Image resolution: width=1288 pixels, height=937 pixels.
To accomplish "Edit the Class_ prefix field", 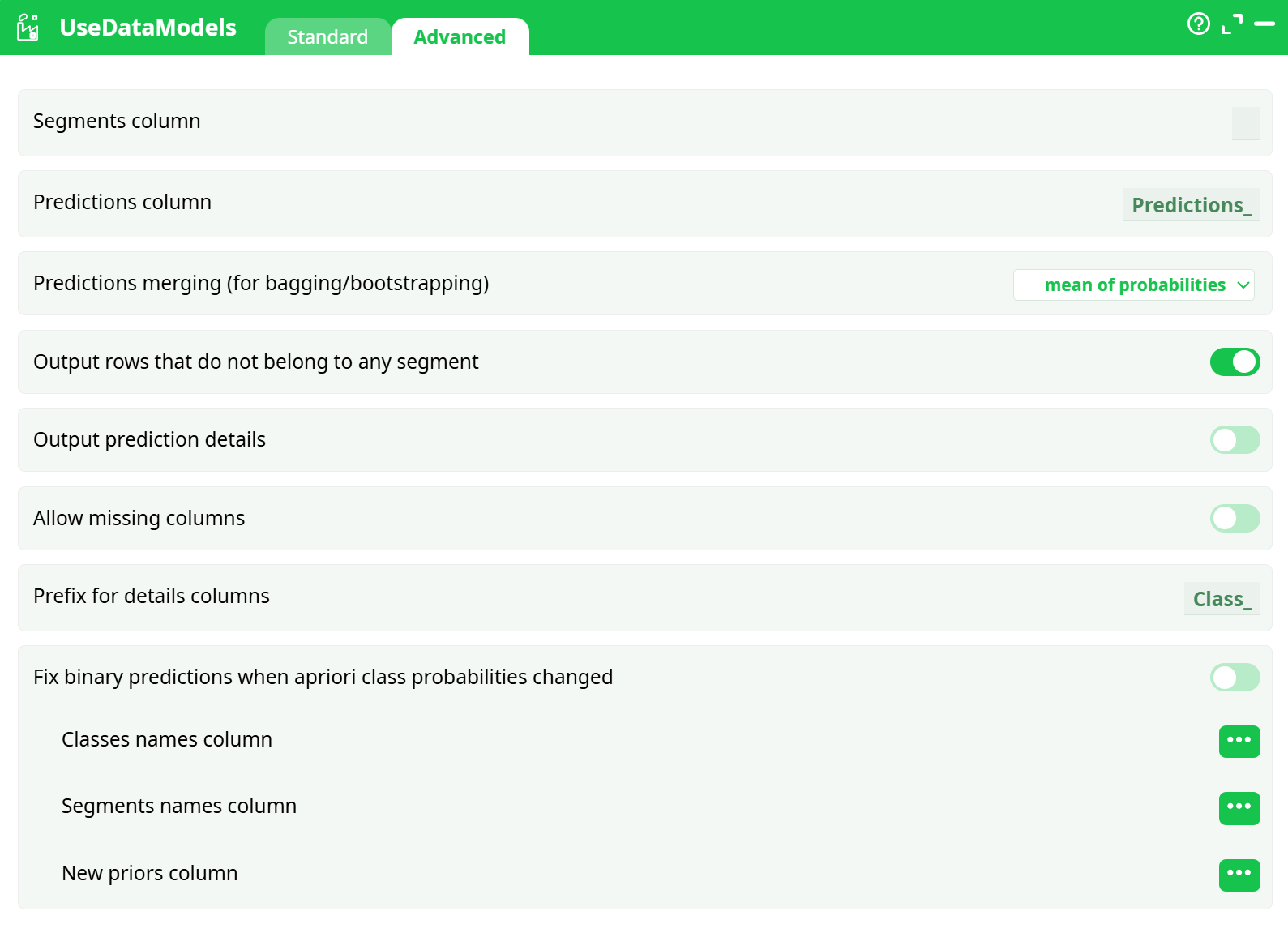I will (1221, 599).
